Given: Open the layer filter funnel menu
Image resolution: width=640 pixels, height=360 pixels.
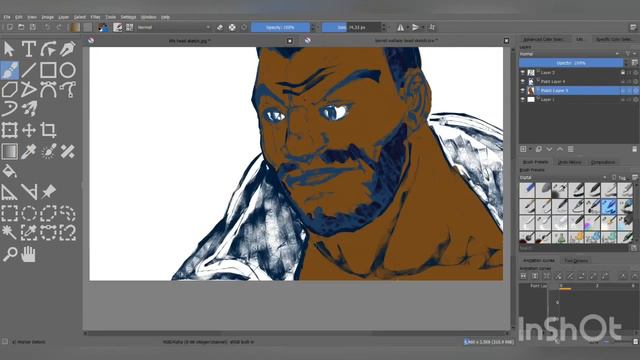Looking at the screenshot, I should [x=628, y=54].
